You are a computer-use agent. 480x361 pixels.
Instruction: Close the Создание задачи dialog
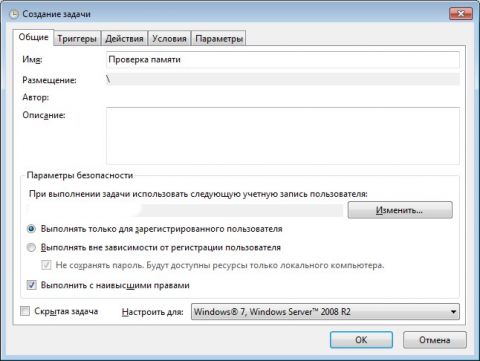[461, 13]
